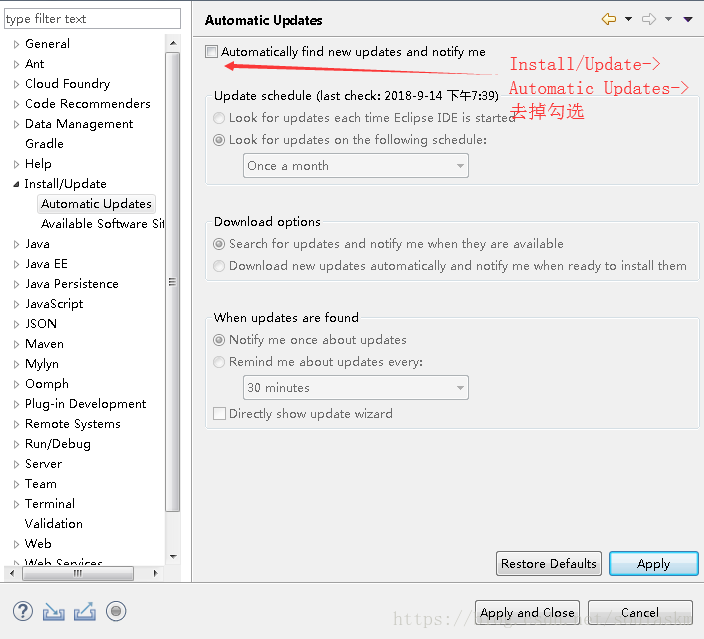This screenshot has height=639, width=704.
Task: Select Look for updates on following schedule
Action: 219,140
